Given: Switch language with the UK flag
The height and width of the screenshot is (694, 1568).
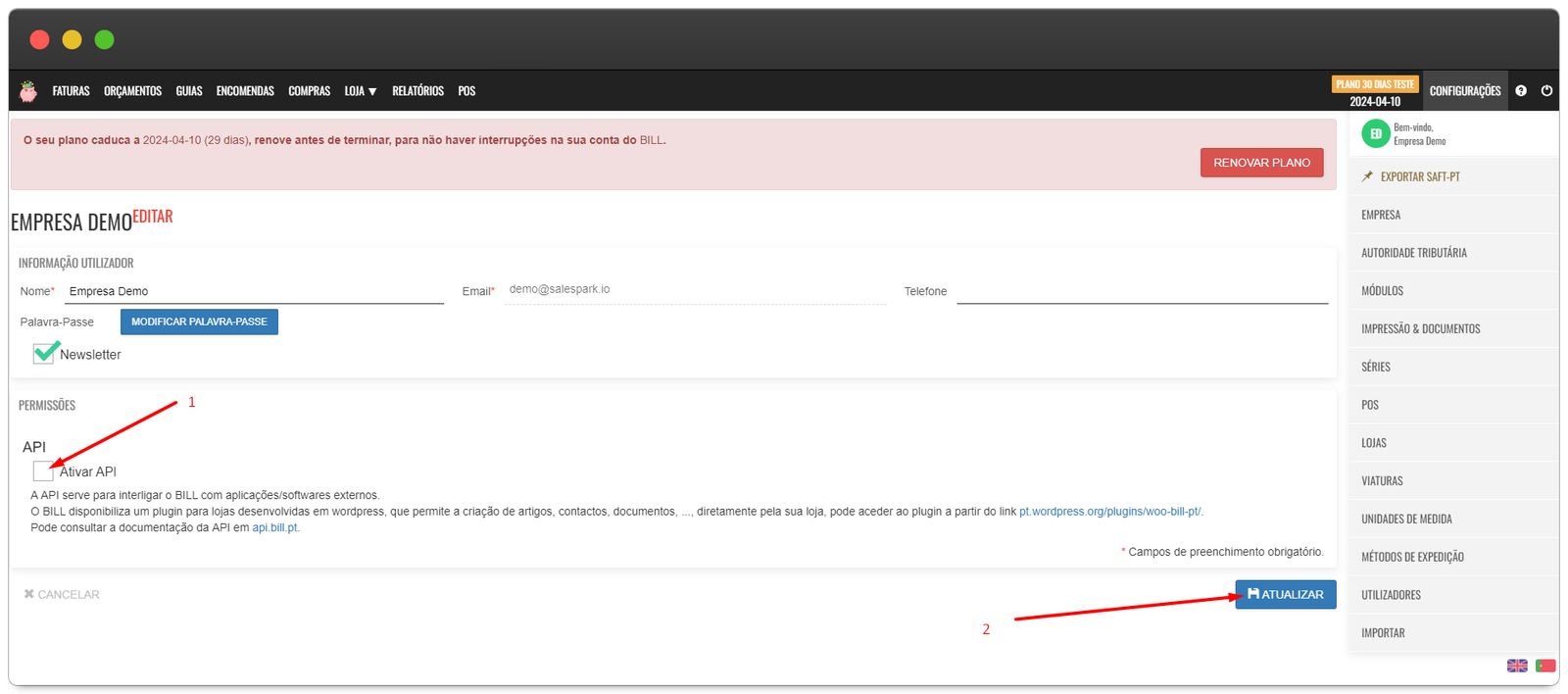Looking at the screenshot, I should [x=1517, y=666].
